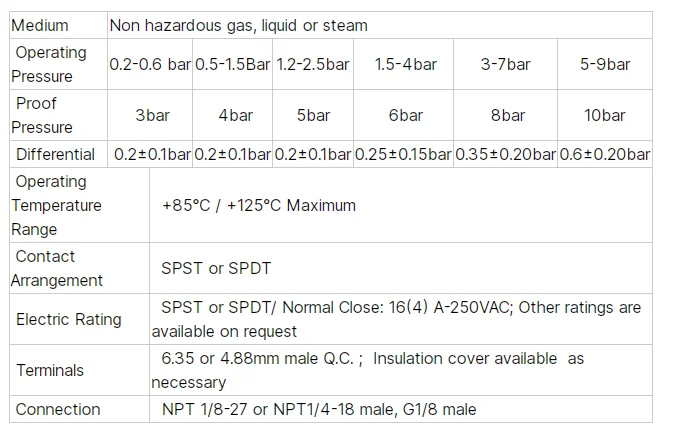This screenshot has height=427, width=674.
Task: Select the Terminals row label
Action: [x=50, y=370]
